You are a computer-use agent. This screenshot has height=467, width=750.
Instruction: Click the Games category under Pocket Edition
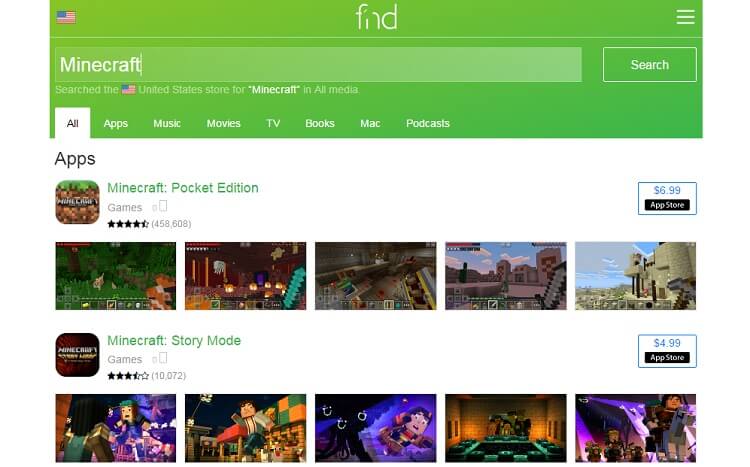pyautogui.click(x=125, y=207)
